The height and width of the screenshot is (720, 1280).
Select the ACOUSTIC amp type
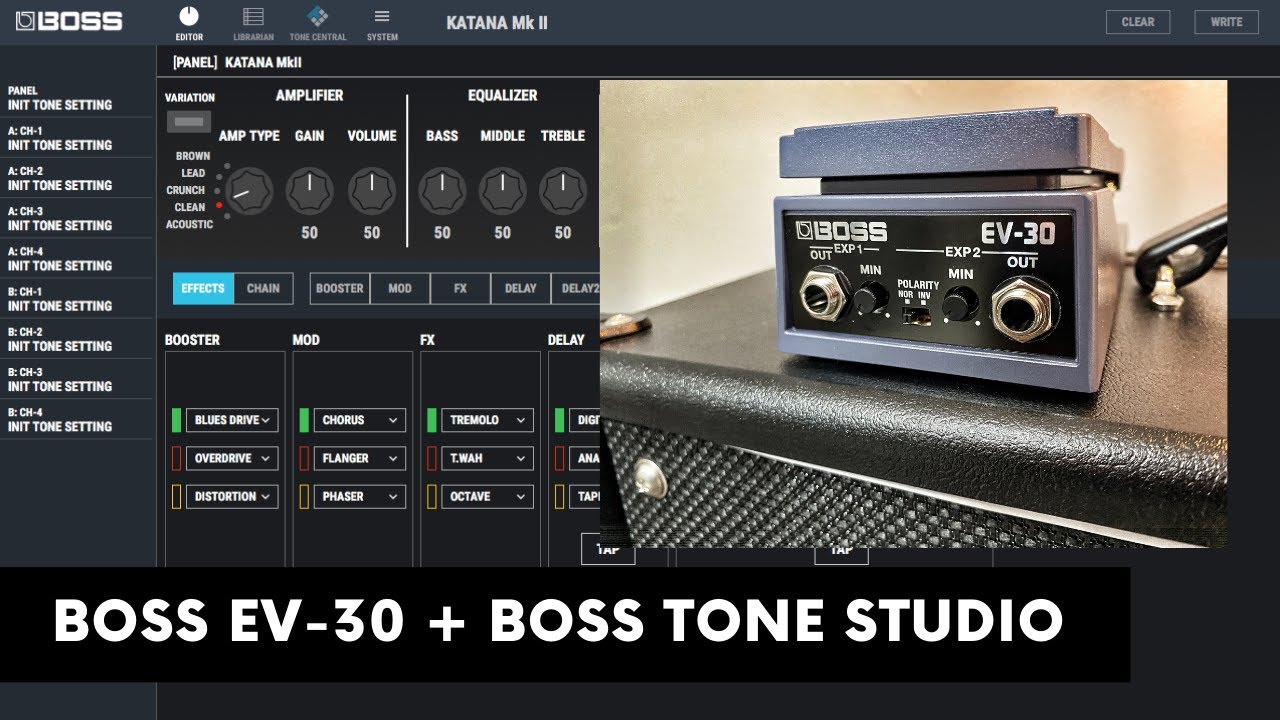tap(189, 224)
